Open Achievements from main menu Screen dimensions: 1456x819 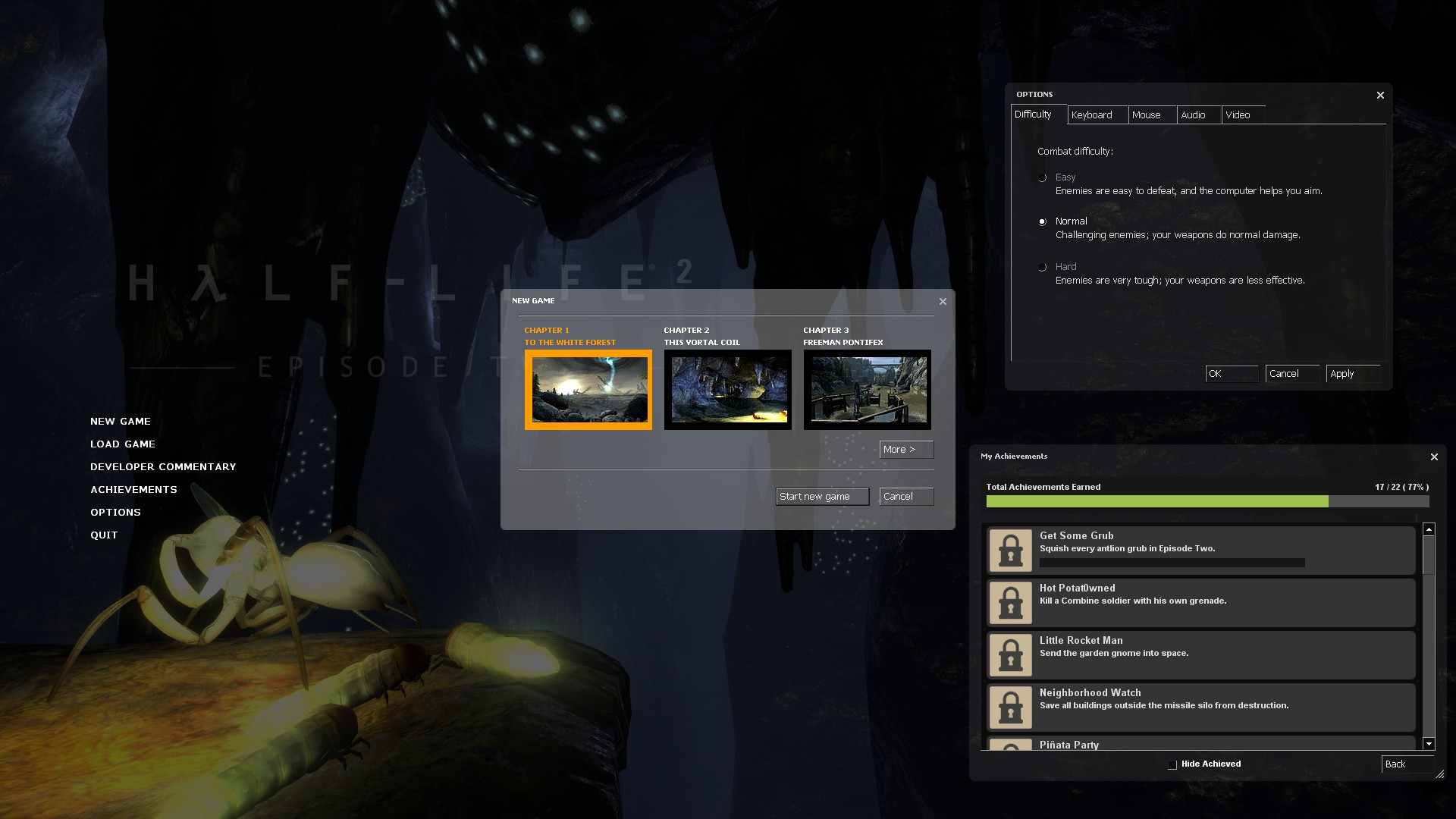pyautogui.click(x=133, y=490)
